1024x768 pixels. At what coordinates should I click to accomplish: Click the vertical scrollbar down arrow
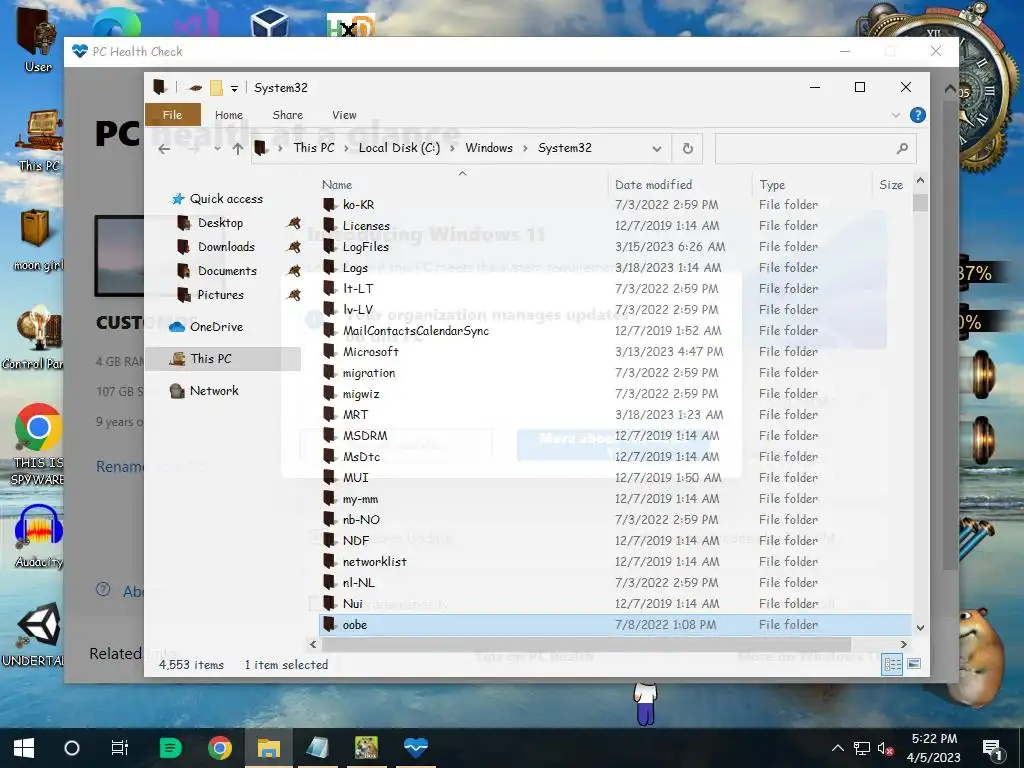pos(920,628)
